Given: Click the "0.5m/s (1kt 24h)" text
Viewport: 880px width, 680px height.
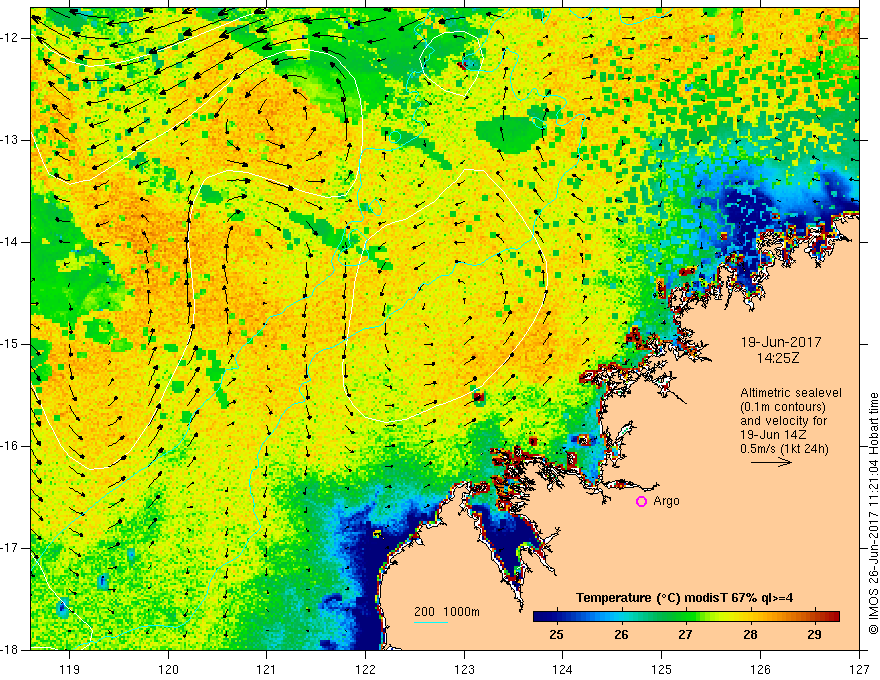Looking at the screenshot, I should pos(785,449).
